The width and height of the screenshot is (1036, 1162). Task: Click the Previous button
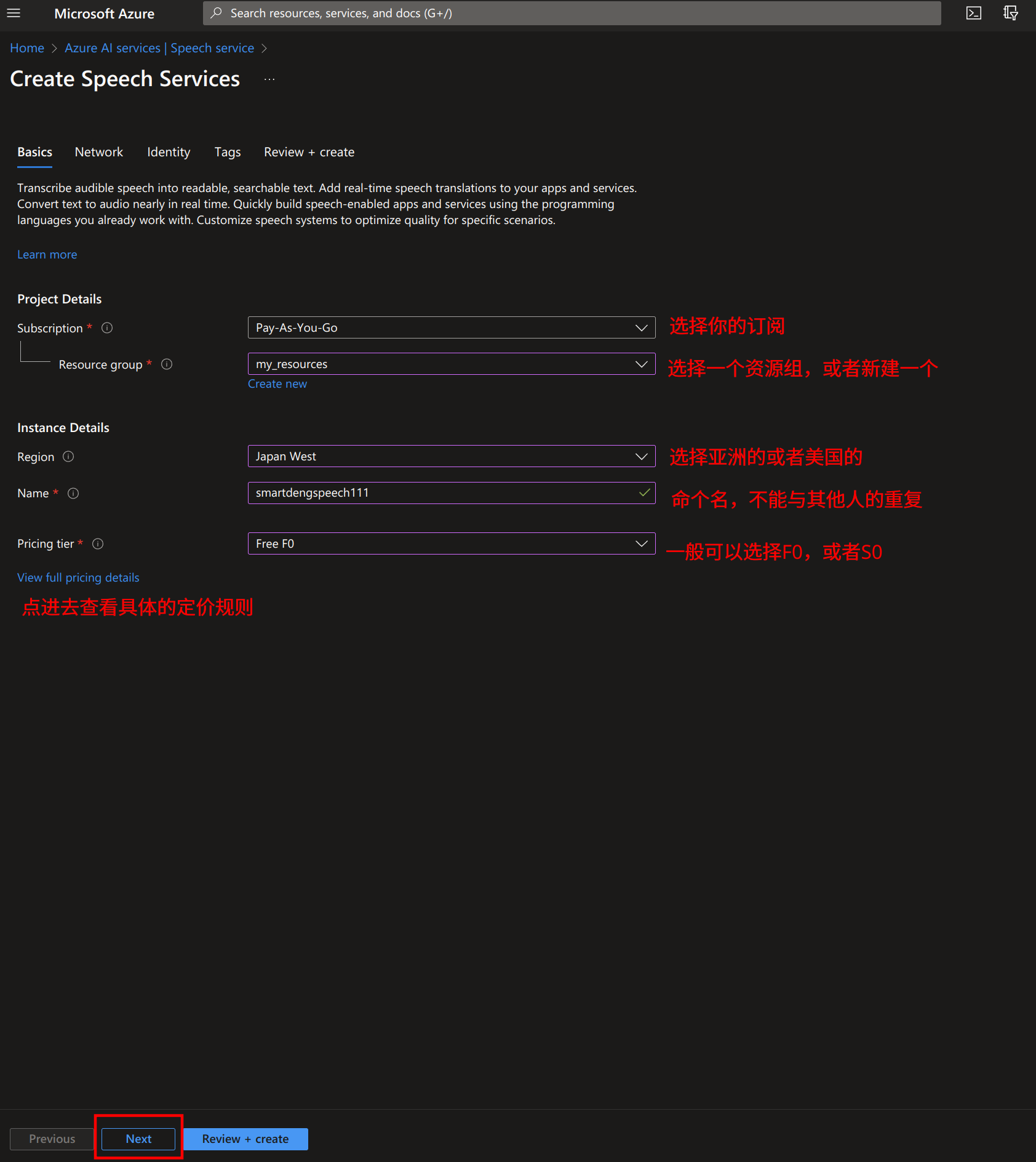pyautogui.click(x=52, y=1139)
